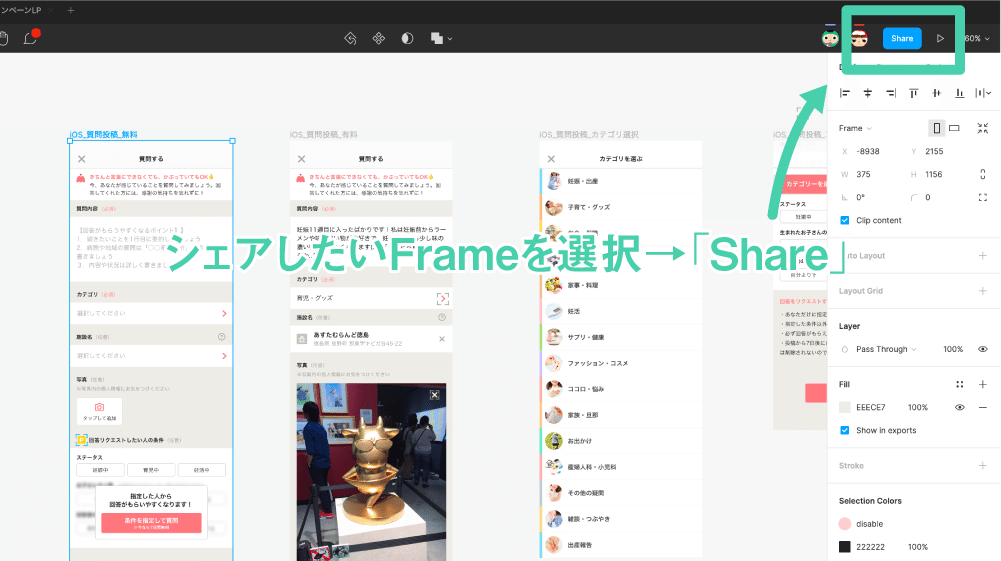This screenshot has height=561, width=1001.
Task: Click the blue Share button
Action: pyautogui.click(x=902, y=38)
